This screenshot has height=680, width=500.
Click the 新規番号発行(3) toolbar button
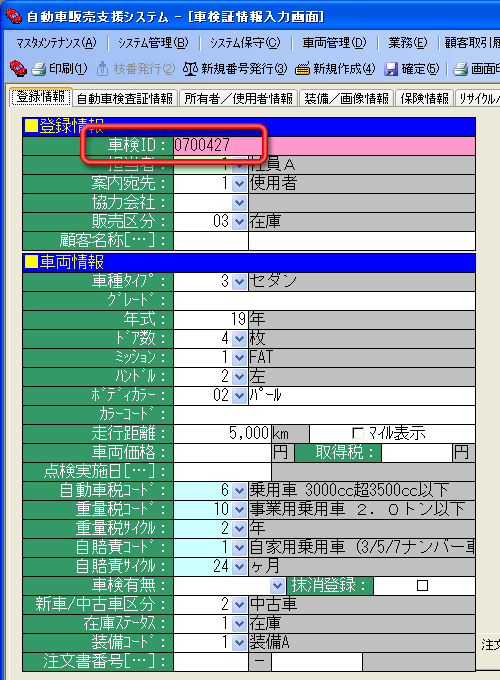coord(235,69)
